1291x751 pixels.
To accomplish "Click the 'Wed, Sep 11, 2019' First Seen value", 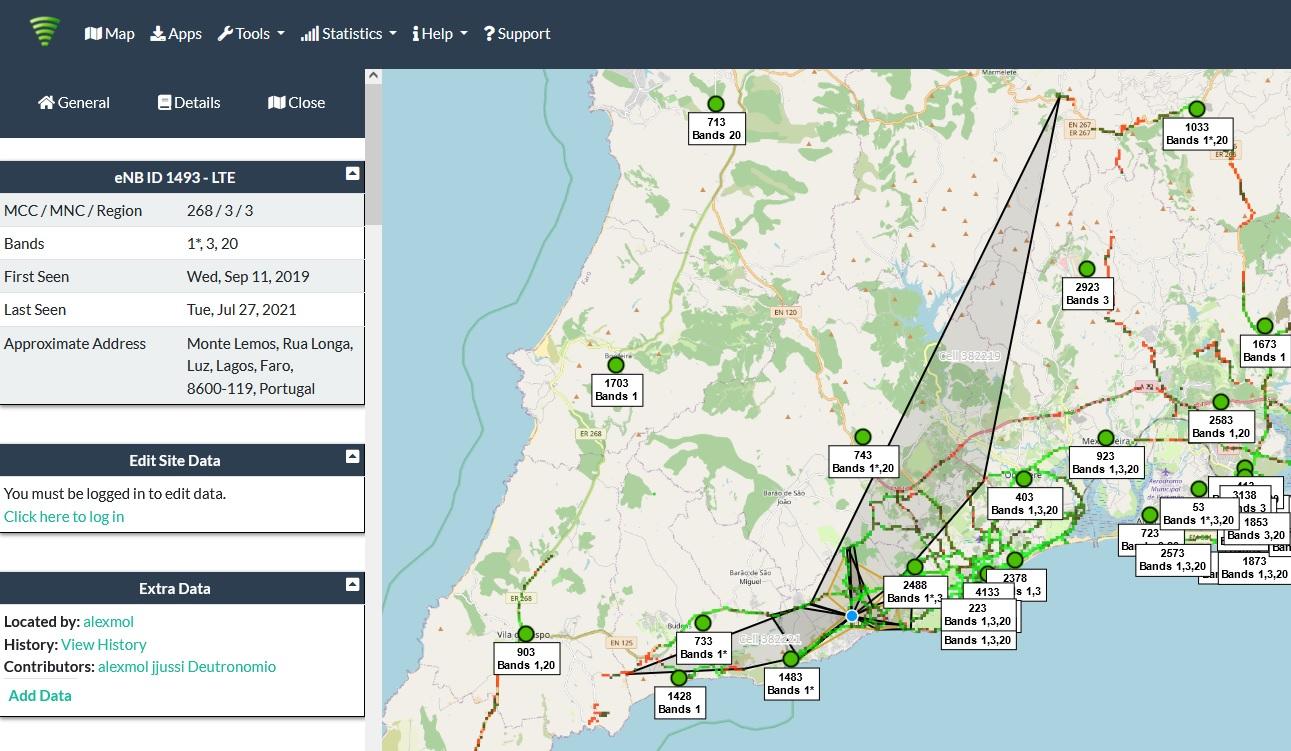I will point(248,276).
